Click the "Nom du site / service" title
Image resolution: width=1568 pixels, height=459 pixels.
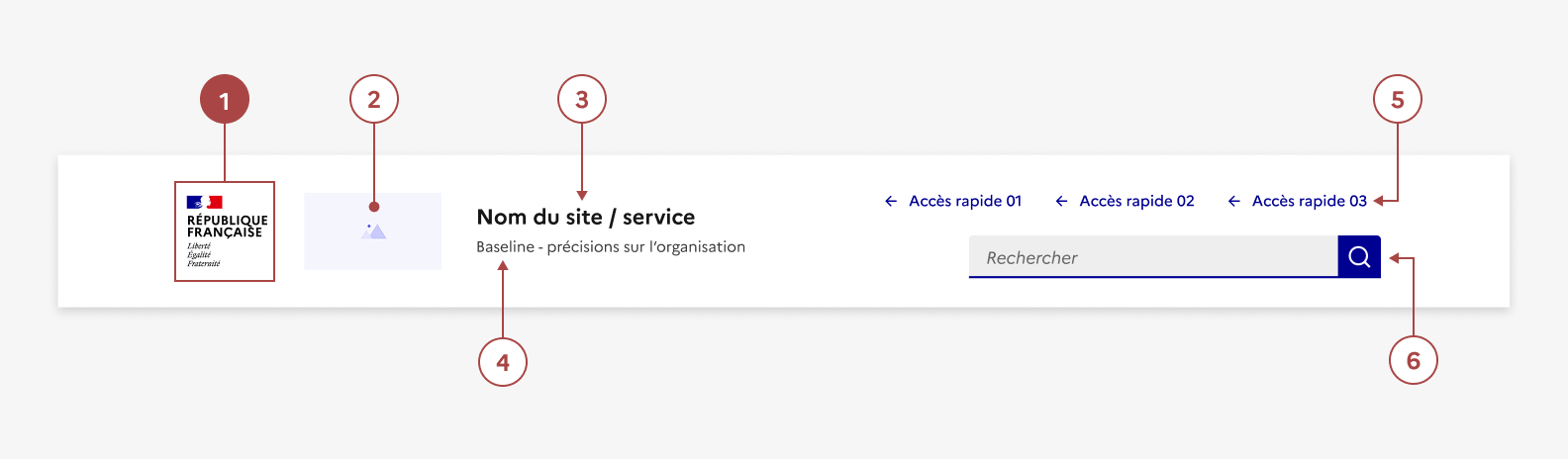point(586,217)
